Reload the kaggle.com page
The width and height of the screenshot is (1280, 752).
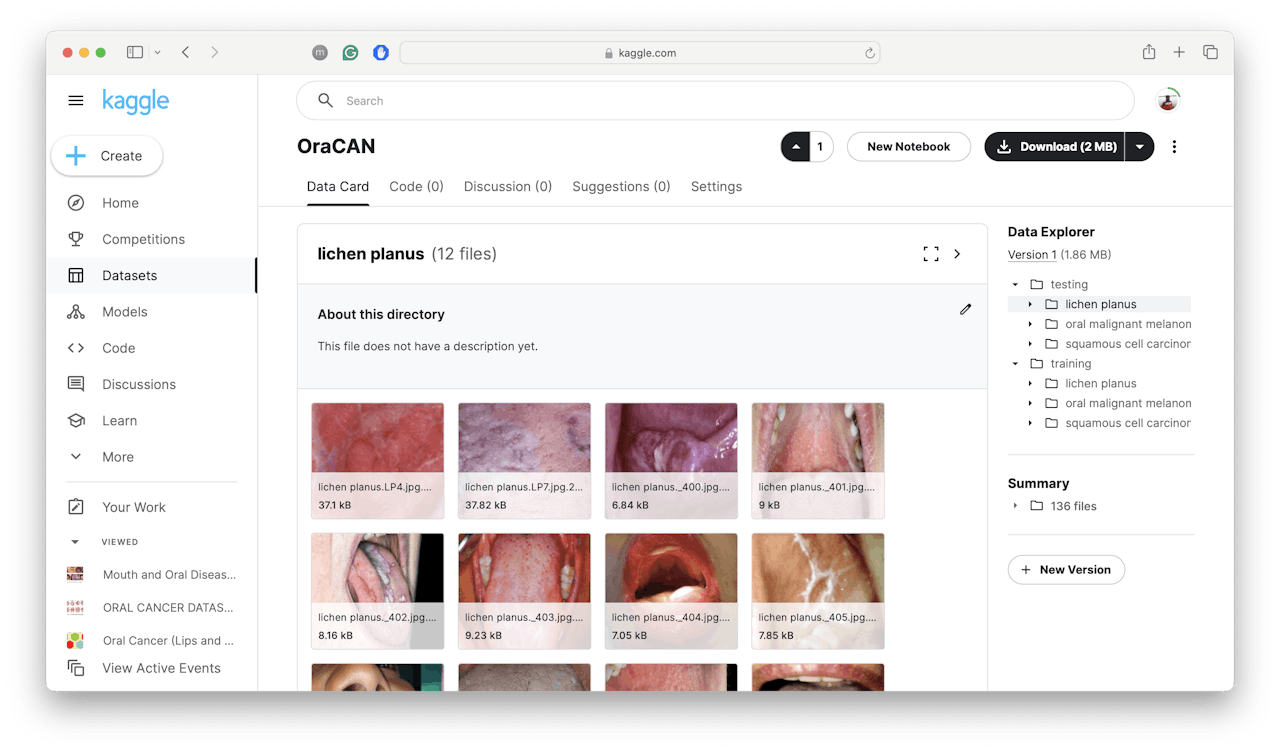(x=870, y=53)
